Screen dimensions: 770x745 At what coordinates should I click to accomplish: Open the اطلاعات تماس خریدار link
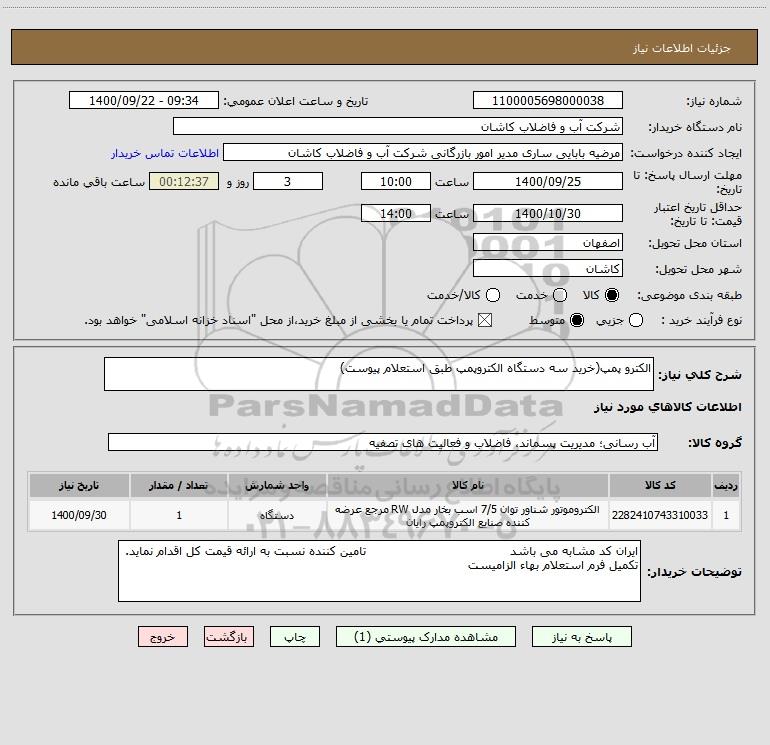pyautogui.click(x=165, y=153)
